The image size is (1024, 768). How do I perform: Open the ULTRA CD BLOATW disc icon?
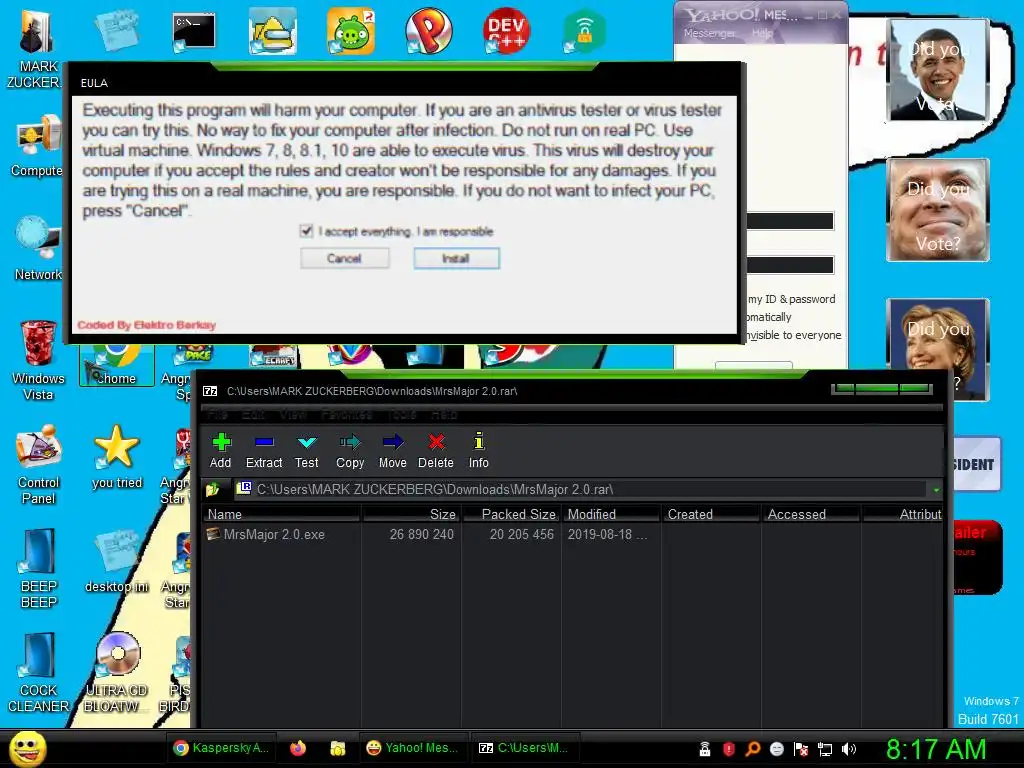tap(117, 672)
